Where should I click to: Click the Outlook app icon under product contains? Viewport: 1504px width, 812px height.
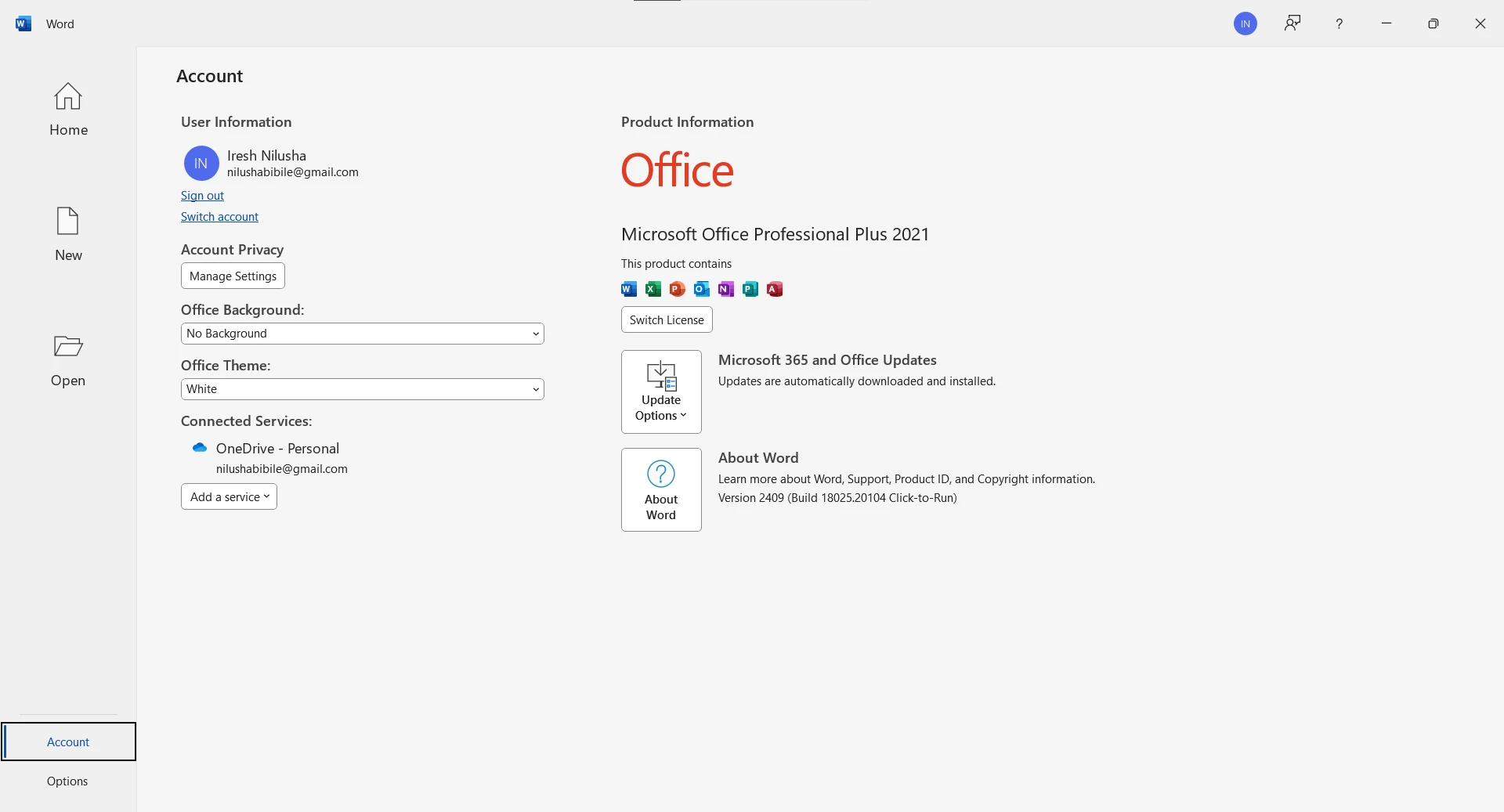[702, 289]
